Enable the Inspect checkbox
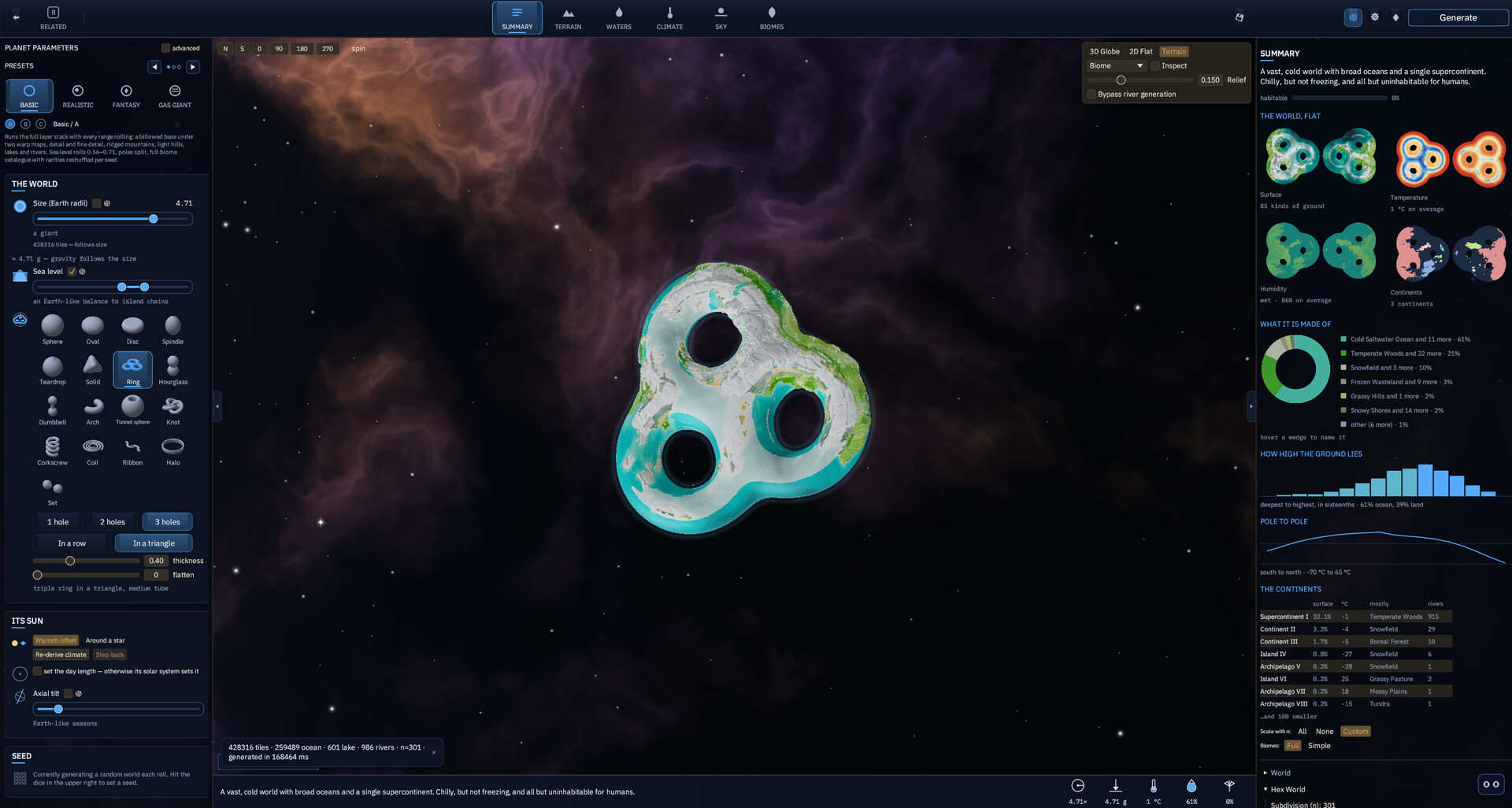 [1155, 66]
